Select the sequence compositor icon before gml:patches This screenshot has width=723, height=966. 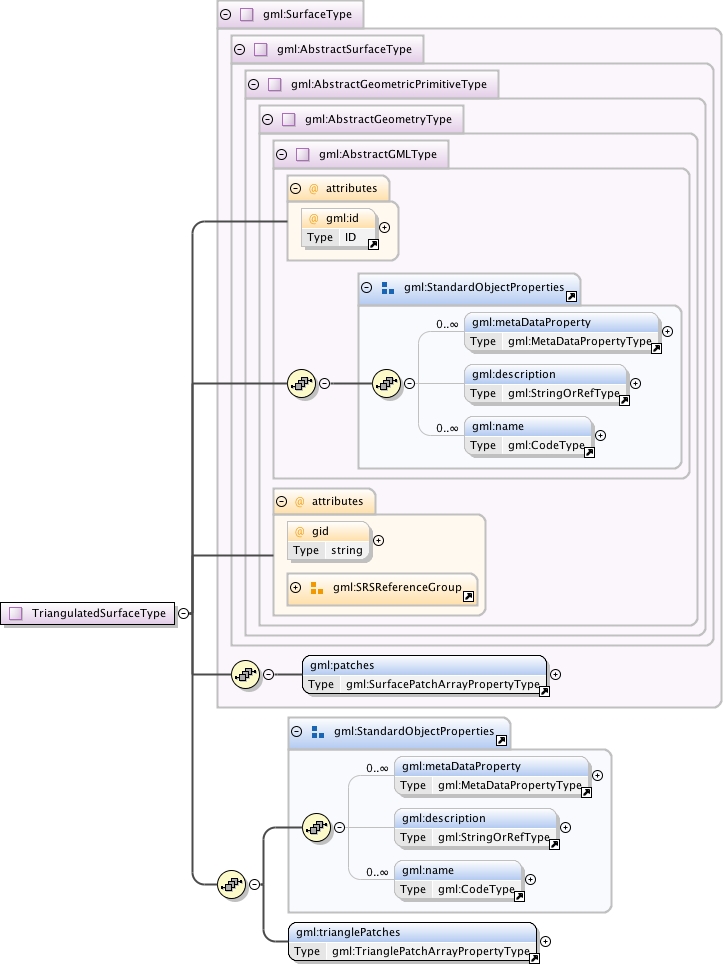click(246, 675)
